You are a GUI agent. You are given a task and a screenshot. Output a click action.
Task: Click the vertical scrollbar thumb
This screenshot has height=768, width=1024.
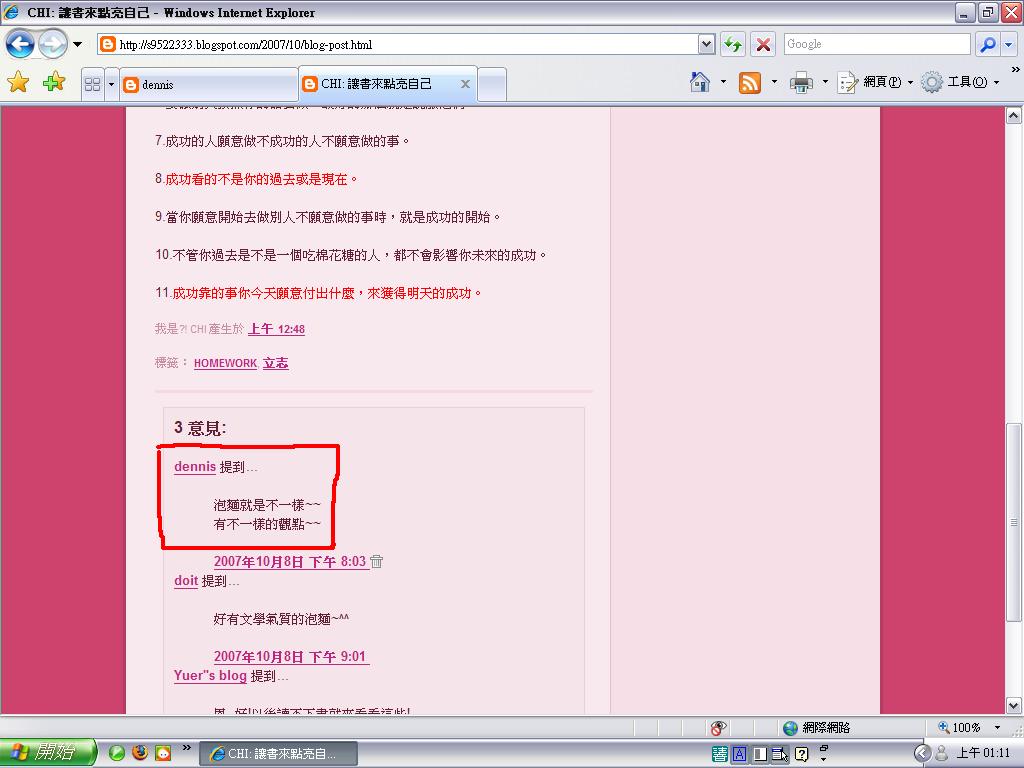click(x=1014, y=522)
